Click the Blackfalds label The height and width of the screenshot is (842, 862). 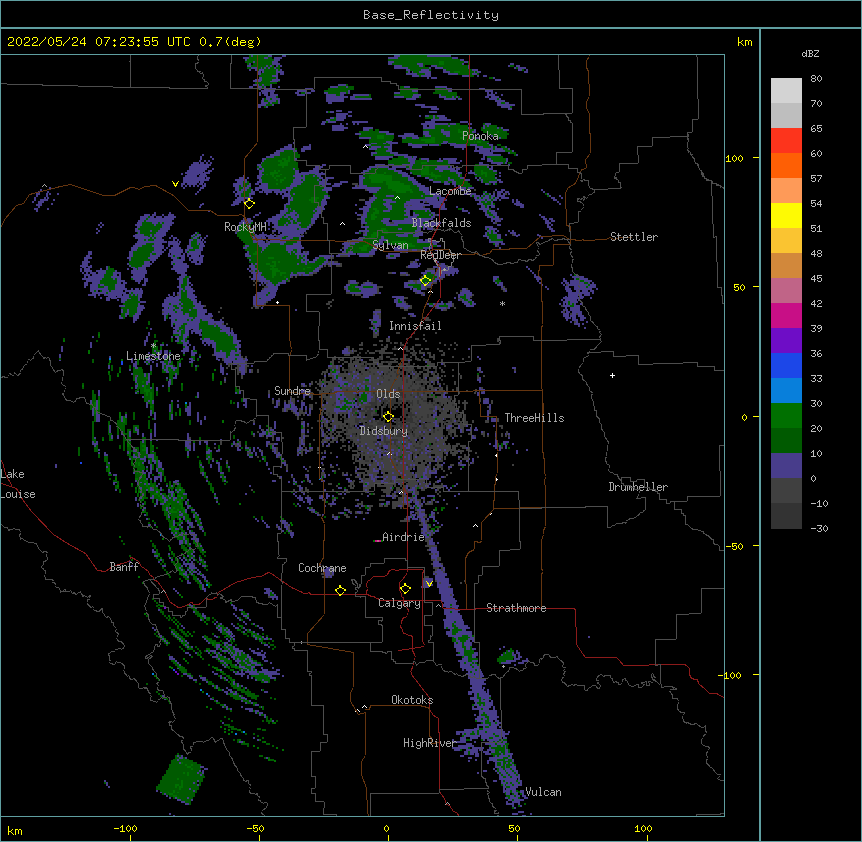coord(441,223)
